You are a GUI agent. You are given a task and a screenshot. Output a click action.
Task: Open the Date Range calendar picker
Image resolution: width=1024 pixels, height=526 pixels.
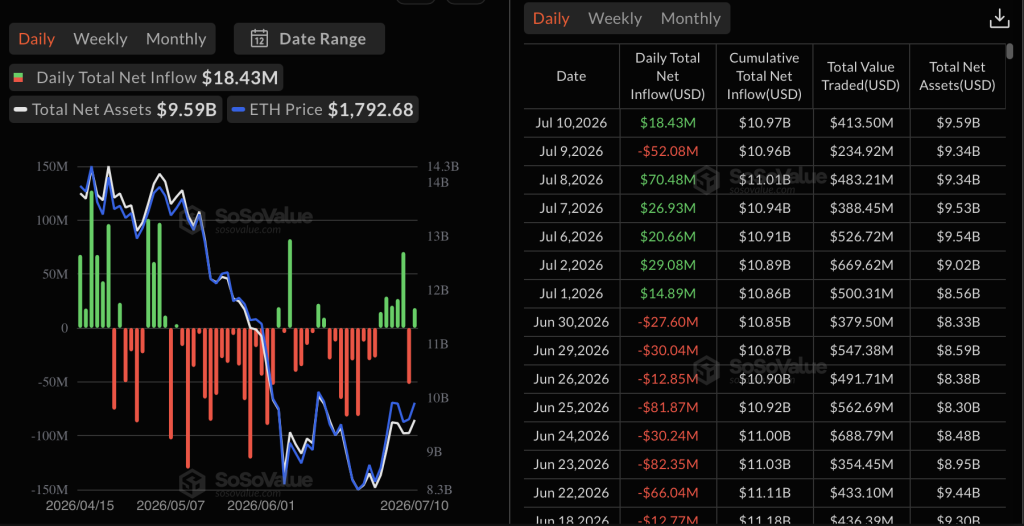309,39
